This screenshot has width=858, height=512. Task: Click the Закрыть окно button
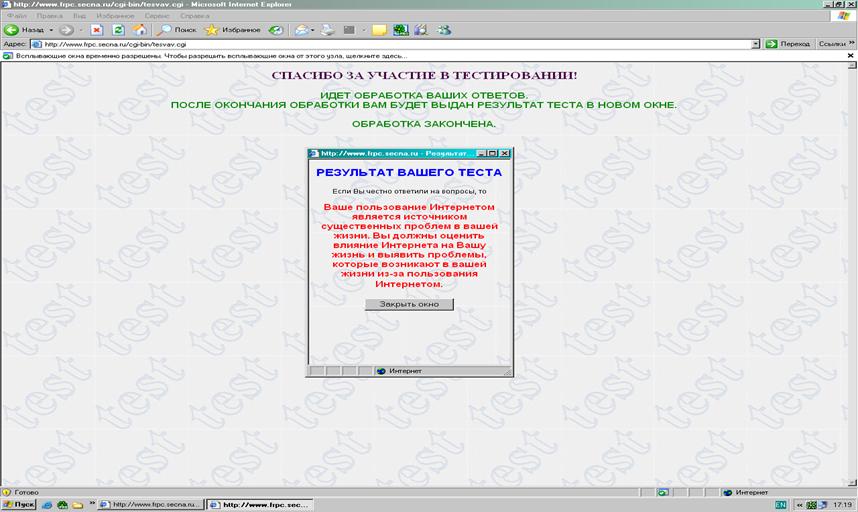click(409, 304)
